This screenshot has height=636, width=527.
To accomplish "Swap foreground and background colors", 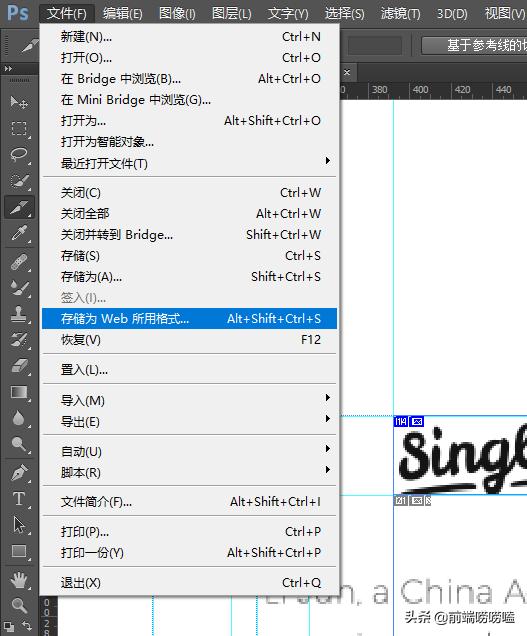I will (27, 625).
